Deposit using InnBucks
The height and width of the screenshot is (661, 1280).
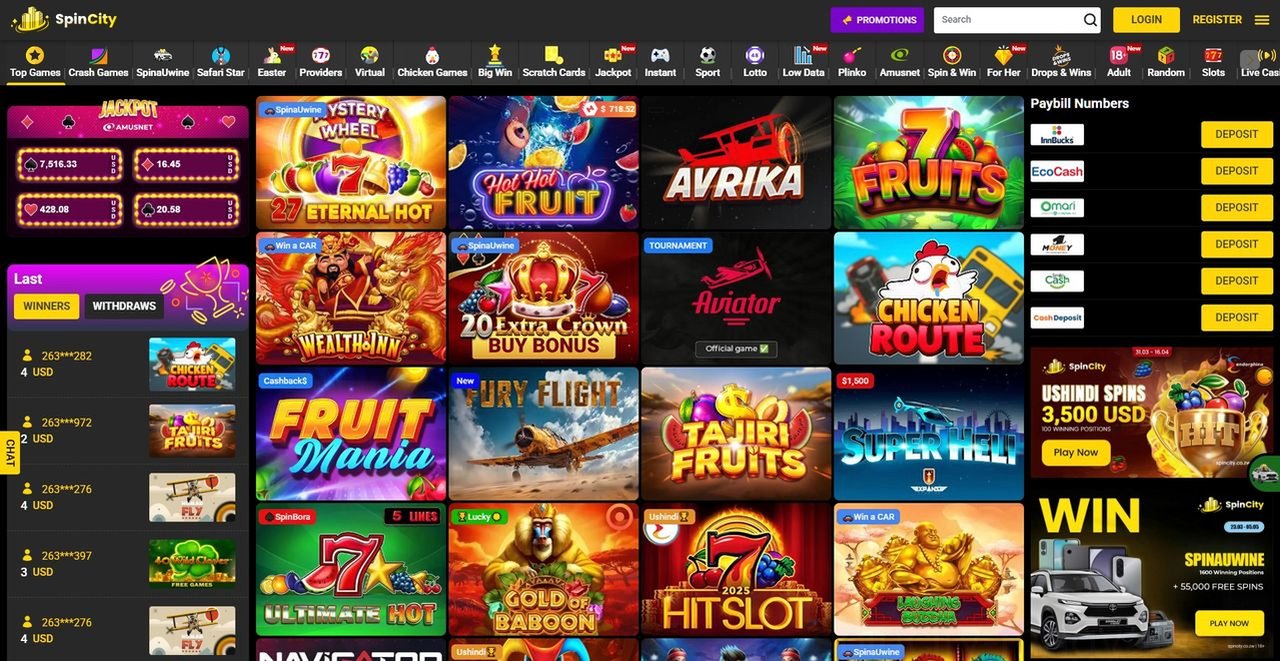tap(1237, 134)
